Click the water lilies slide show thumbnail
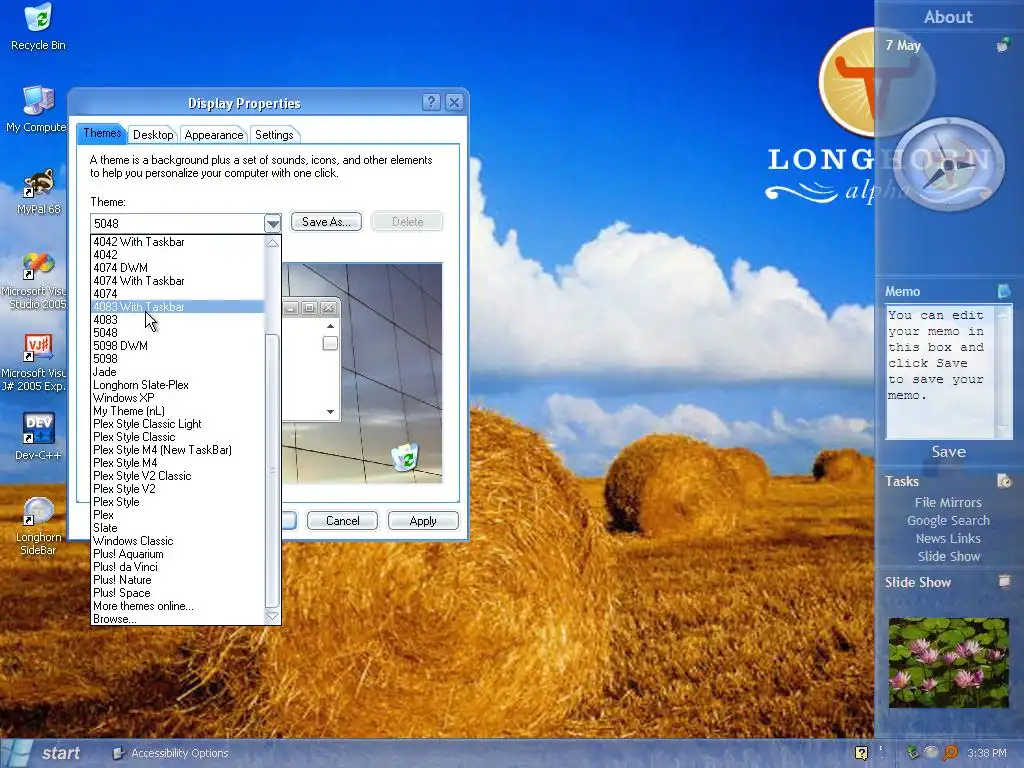This screenshot has width=1024, height=768. pos(948,663)
